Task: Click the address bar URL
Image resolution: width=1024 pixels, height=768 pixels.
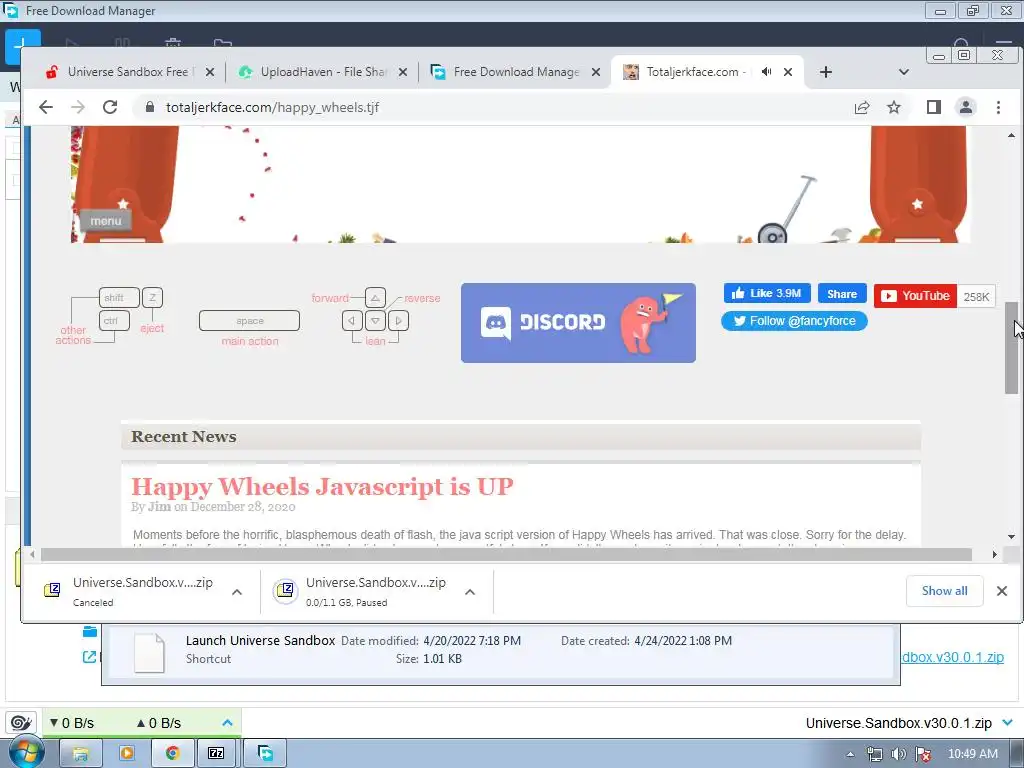Action: click(272, 107)
